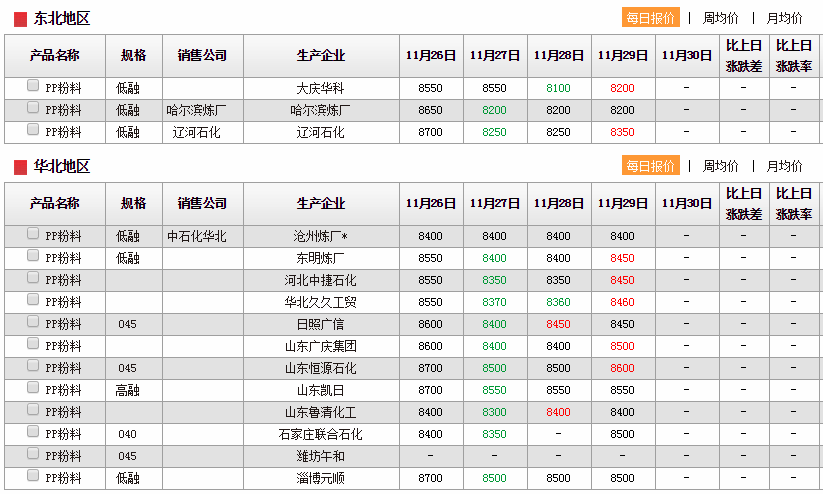Select 每日报价 tab in 华北地区 section
Screen dimensions: 823x494
click(650, 166)
